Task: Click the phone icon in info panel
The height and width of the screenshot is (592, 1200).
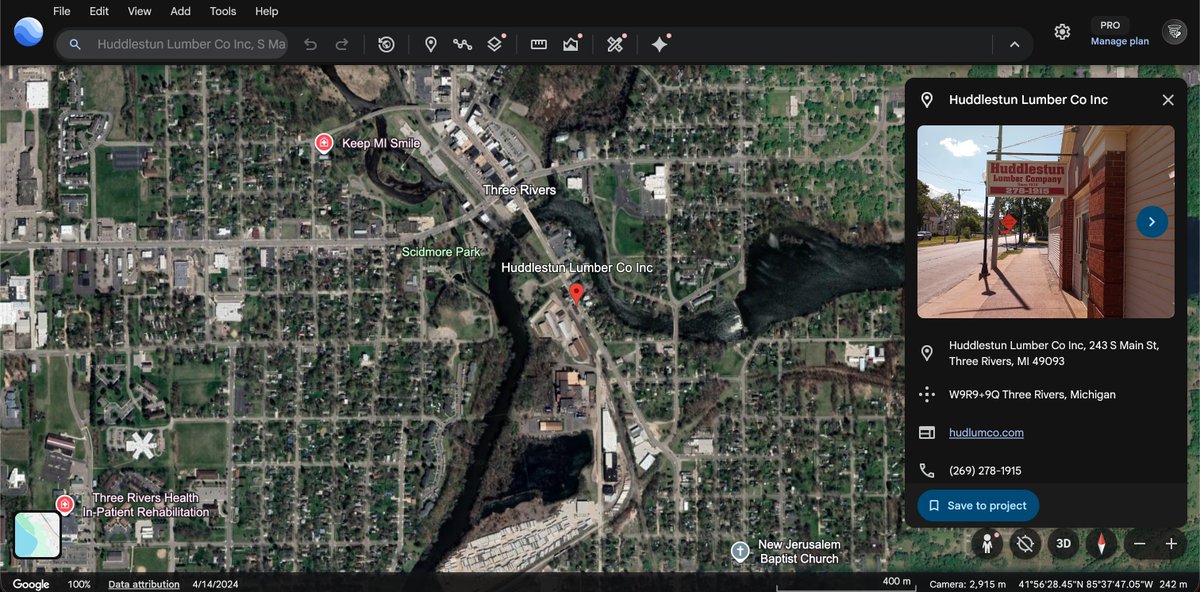Action: (x=927, y=470)
